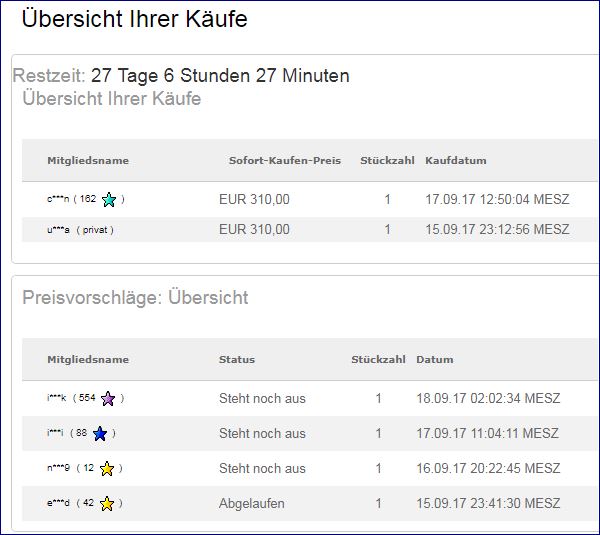This screenshot has height=535, width=600.
Task: Select member name c***n in purchases table
Action: [x=56, y=200]
